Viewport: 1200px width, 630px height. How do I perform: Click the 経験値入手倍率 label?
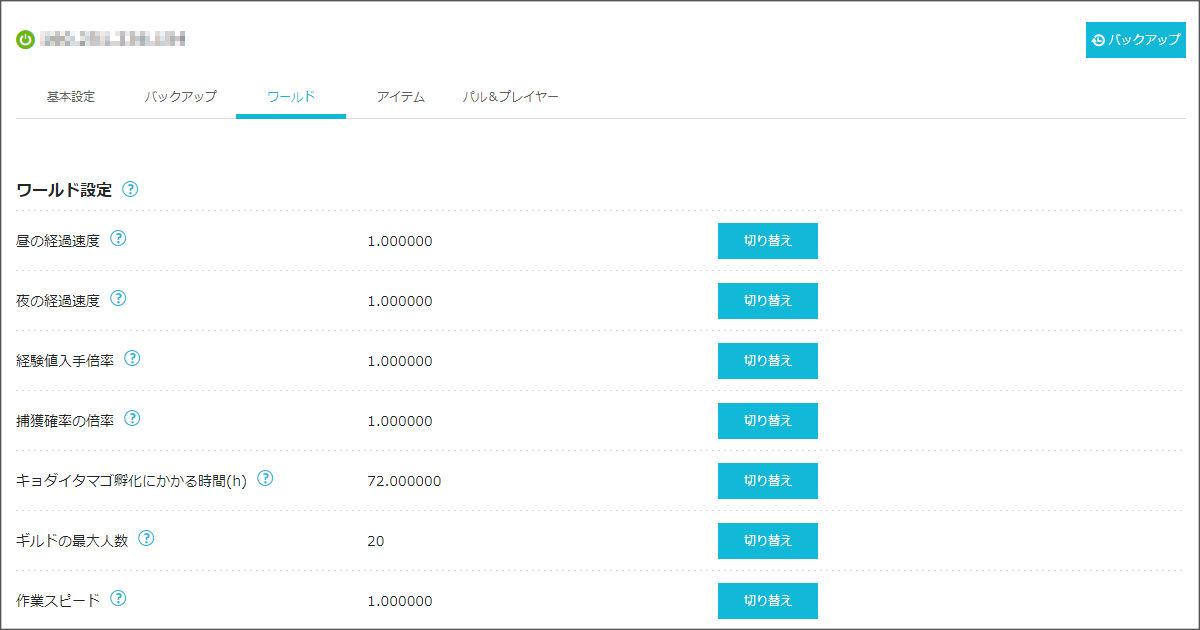[x=65, y=361]
